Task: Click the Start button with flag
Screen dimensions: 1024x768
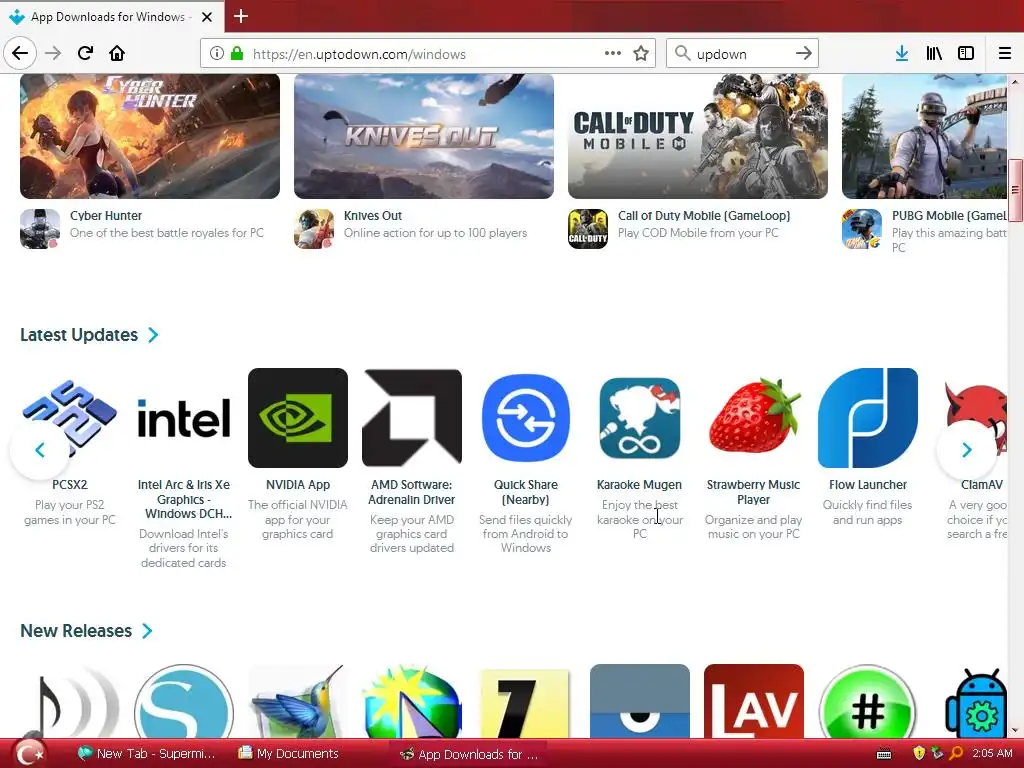Action: pos(28,753)
